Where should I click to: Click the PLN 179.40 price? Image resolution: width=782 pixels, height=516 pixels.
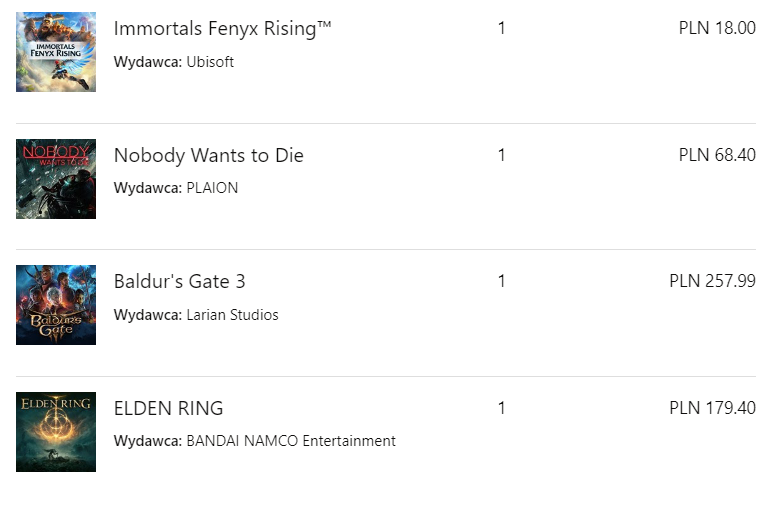click(x=712, y=408)
